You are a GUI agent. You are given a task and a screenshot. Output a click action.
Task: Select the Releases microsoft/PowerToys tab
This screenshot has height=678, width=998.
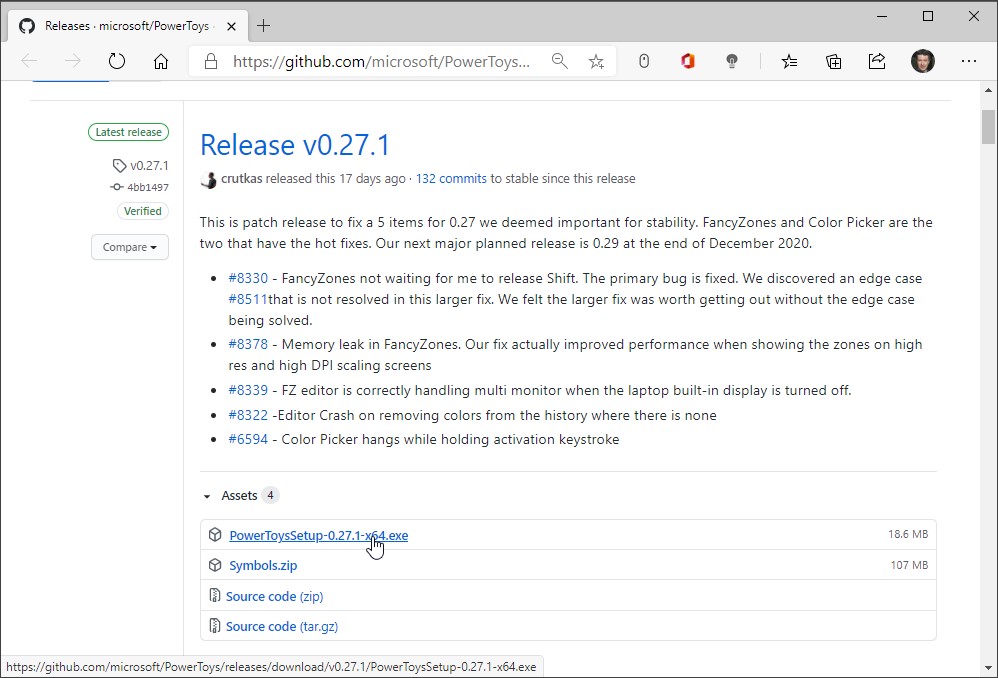tap(118, 26)
